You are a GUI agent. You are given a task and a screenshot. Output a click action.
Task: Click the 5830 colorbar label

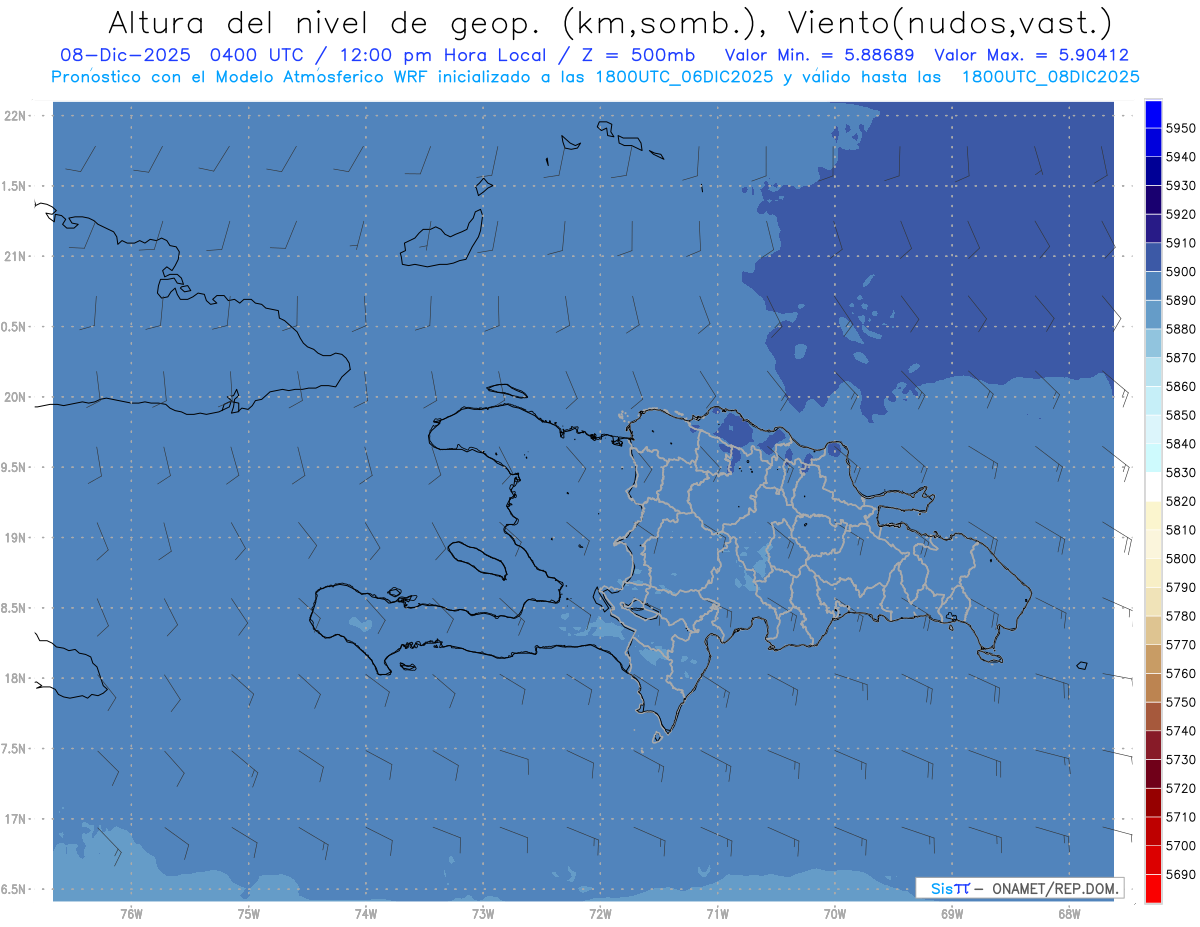(x=1180, y=472)
